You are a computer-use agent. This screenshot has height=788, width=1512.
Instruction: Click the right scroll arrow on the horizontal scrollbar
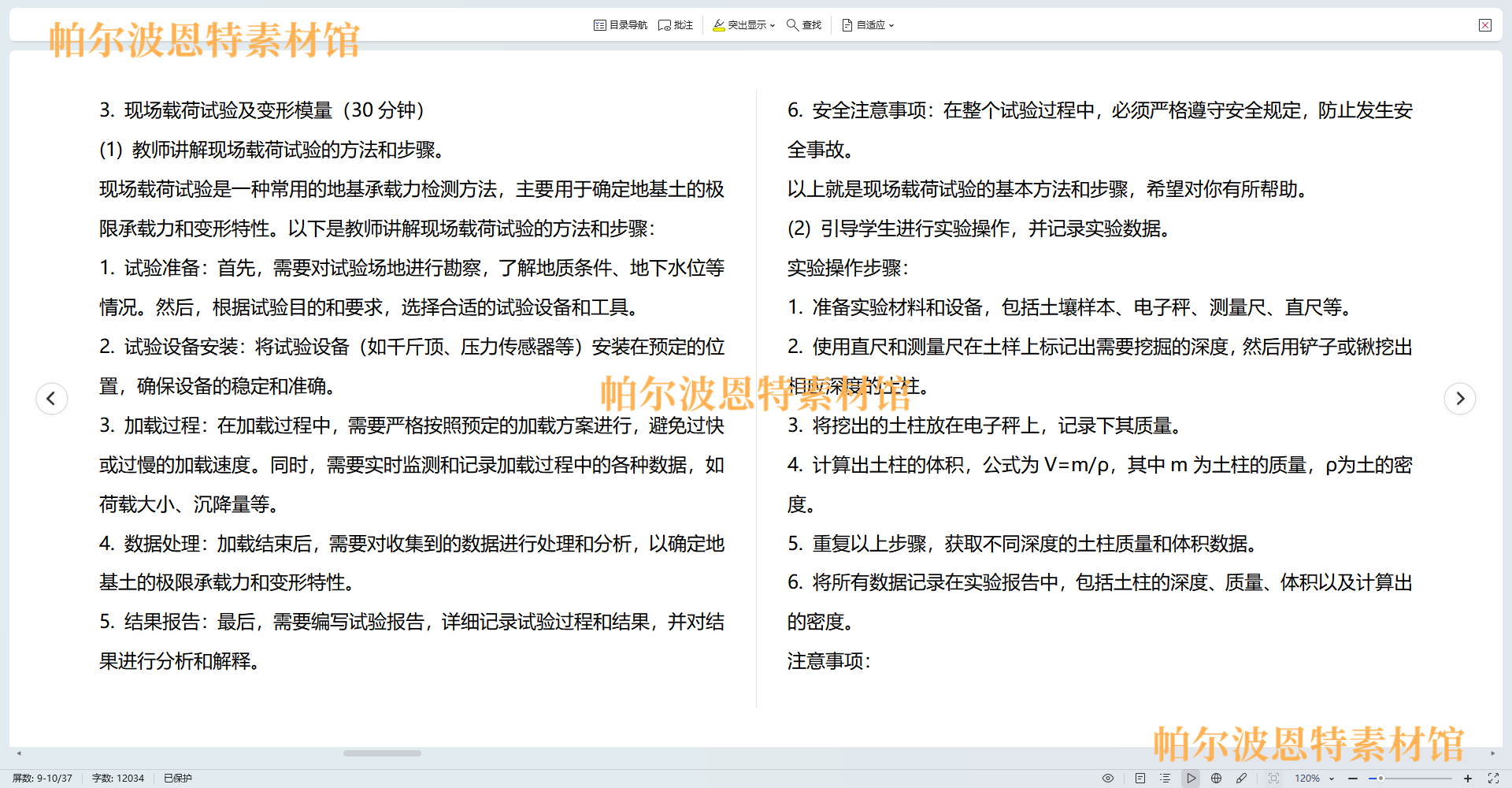1493,753
